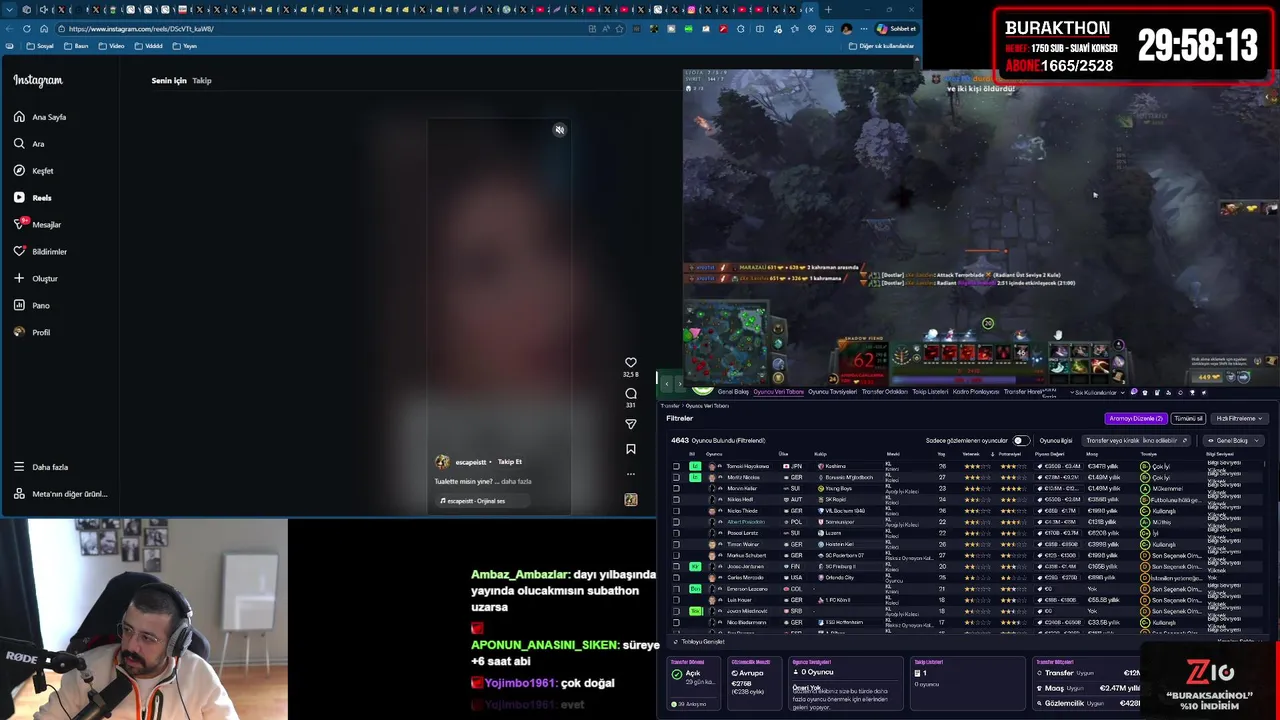Sort table by Yaş column header
Screen dimensions: 1280x720
[941, 454]
